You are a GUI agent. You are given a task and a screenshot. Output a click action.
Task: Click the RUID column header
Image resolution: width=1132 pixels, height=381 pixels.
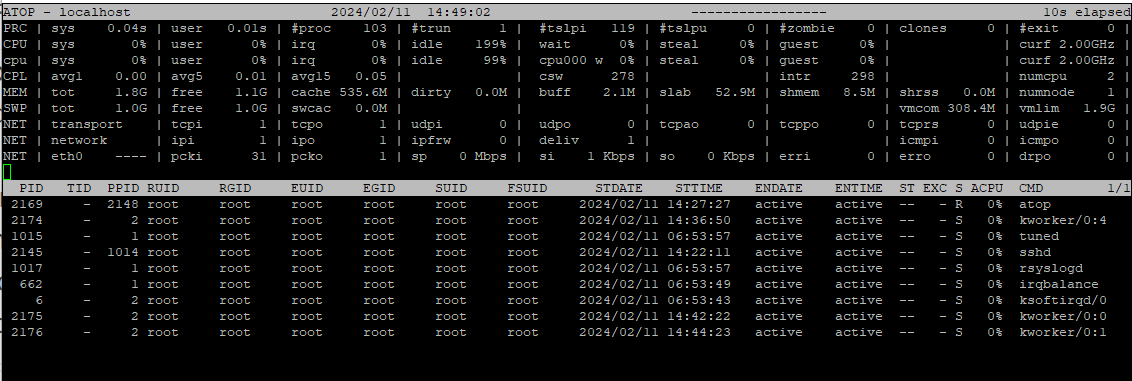click(163, 188)
